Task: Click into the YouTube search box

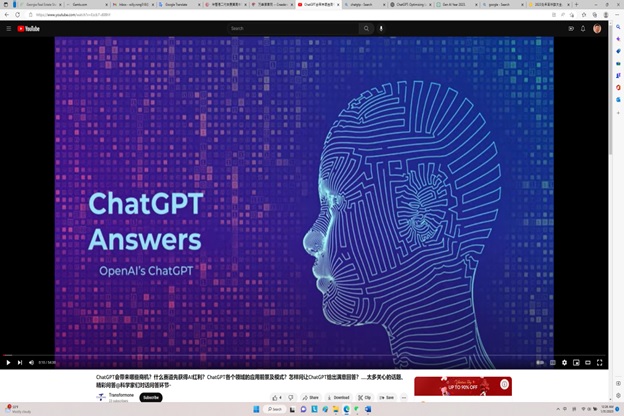Action: click(x=293, y=29)
